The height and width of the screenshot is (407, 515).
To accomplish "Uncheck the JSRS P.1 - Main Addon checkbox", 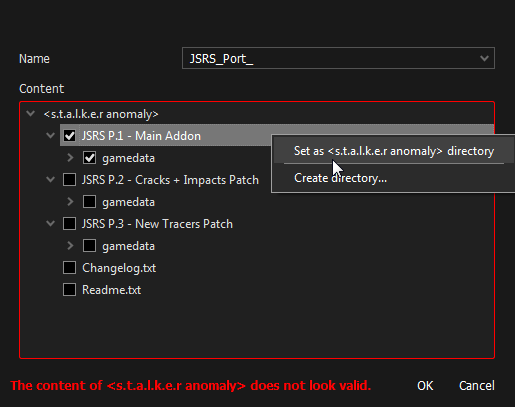I will pos(69,136).
